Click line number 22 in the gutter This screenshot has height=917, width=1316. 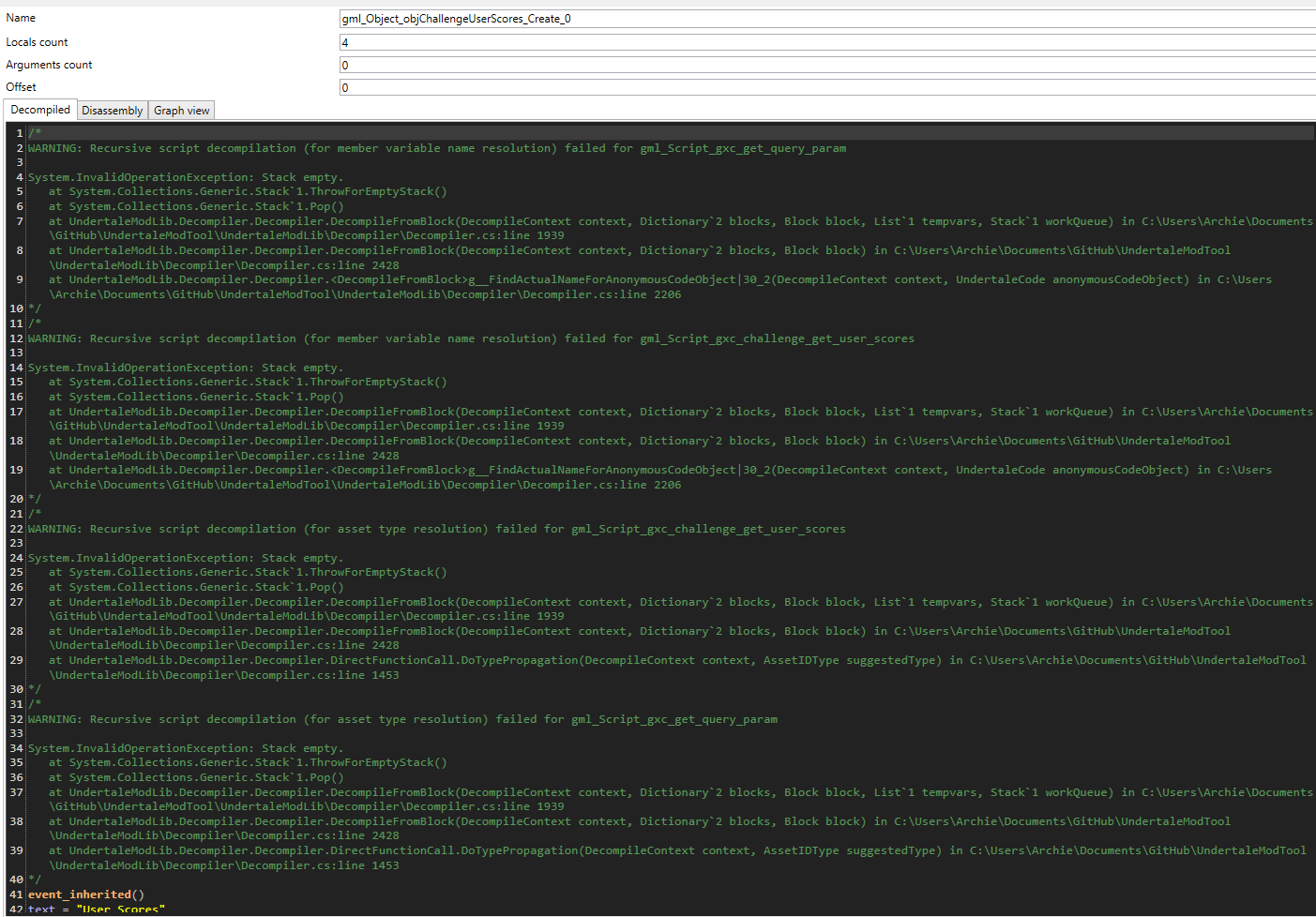[15, 528]
